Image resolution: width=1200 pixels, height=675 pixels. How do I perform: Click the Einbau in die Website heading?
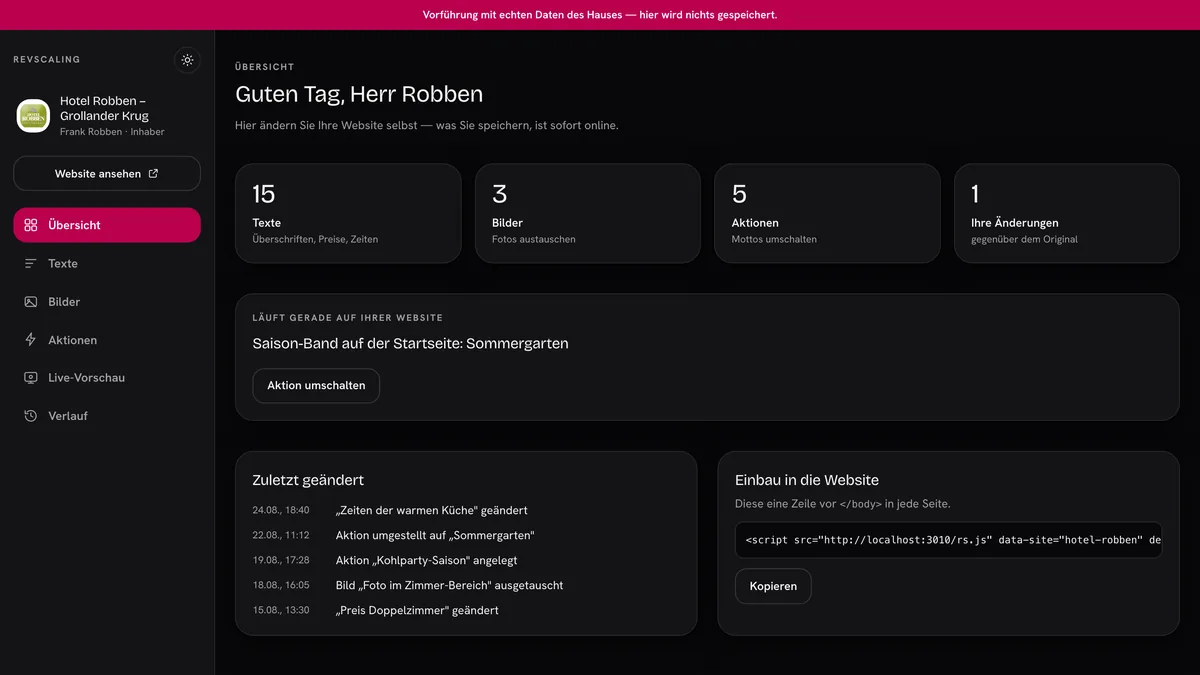(x=807, y=480)
